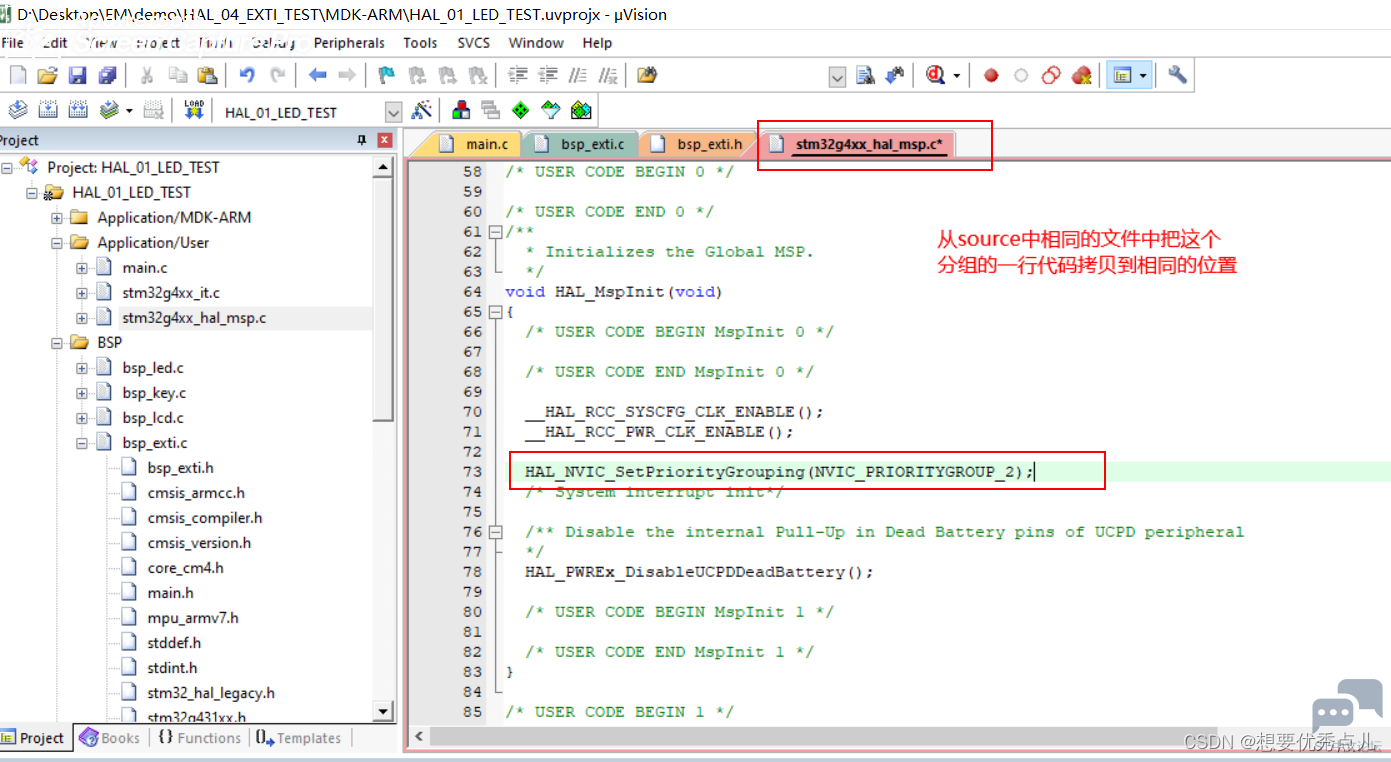Open the HAL_01_LED_TEST target dropdown
This screenshot has height=762, width=1391.
393,112
